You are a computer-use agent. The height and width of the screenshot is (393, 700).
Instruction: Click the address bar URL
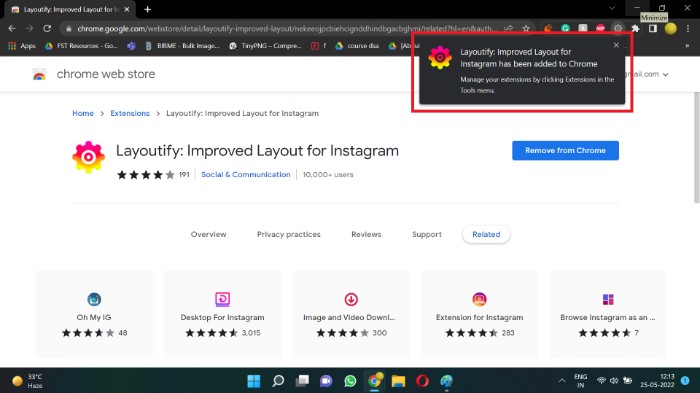[x=287, y=29]
